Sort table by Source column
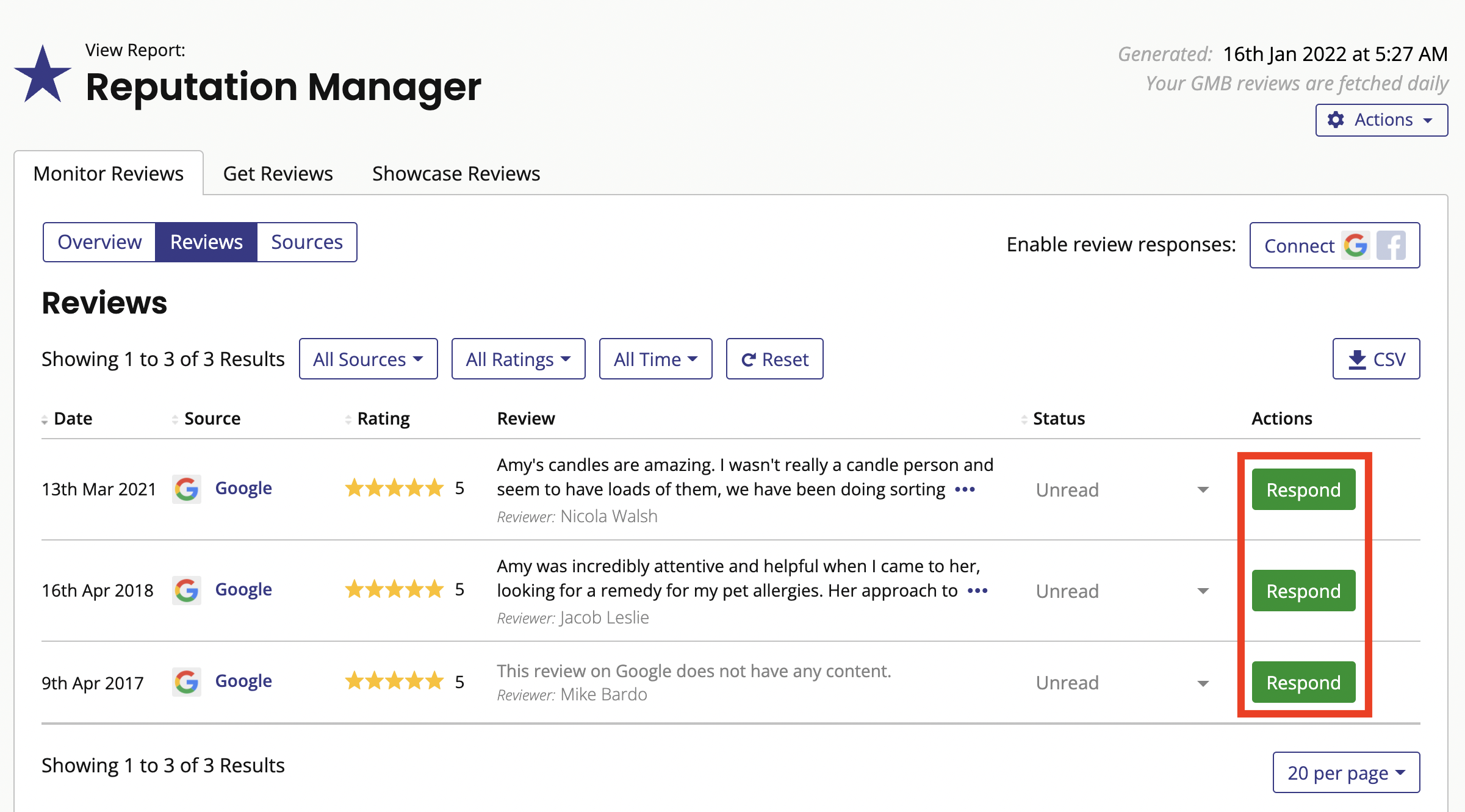 206,419
